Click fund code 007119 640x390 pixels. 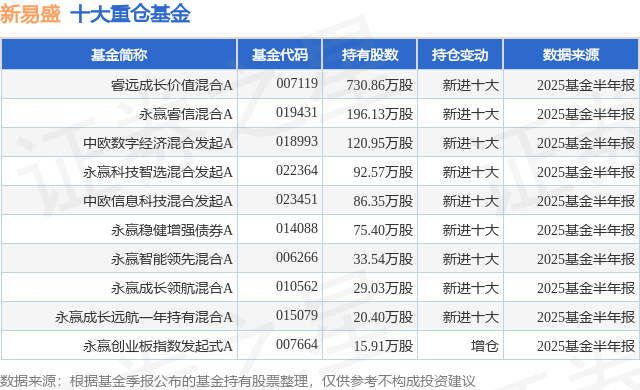tap(297, 84)
